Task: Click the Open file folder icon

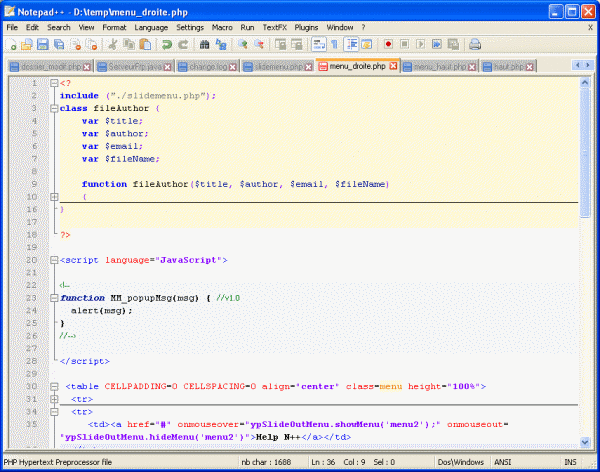Action: pyautogui.click(x=26, y=44)
